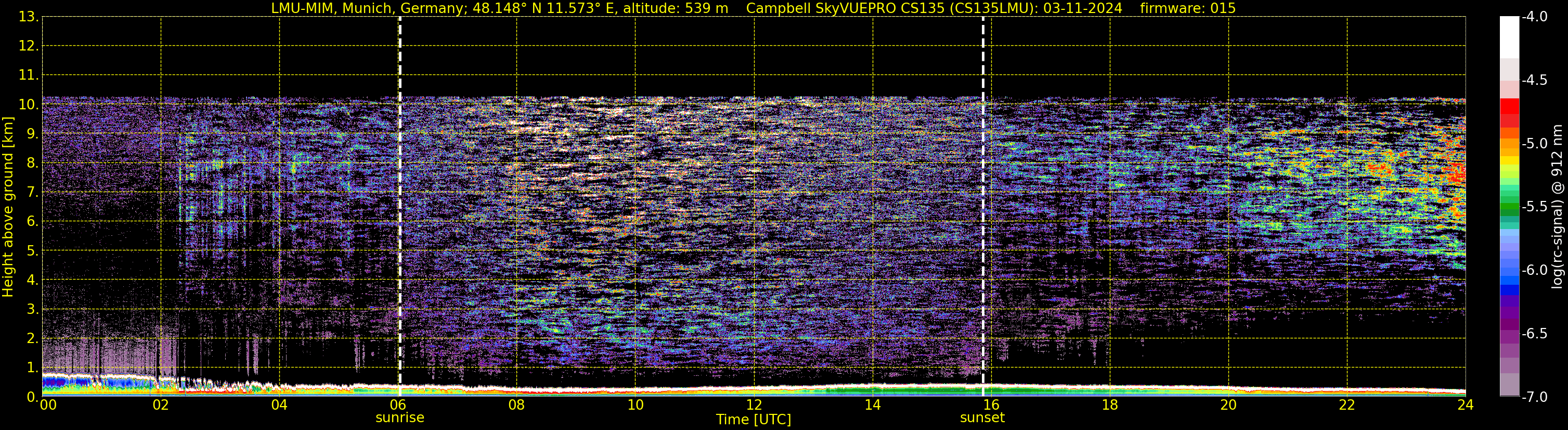Click the '8.' height axis tick label
The width and height of the screenshot is (1568, 430).
point(33,163)
